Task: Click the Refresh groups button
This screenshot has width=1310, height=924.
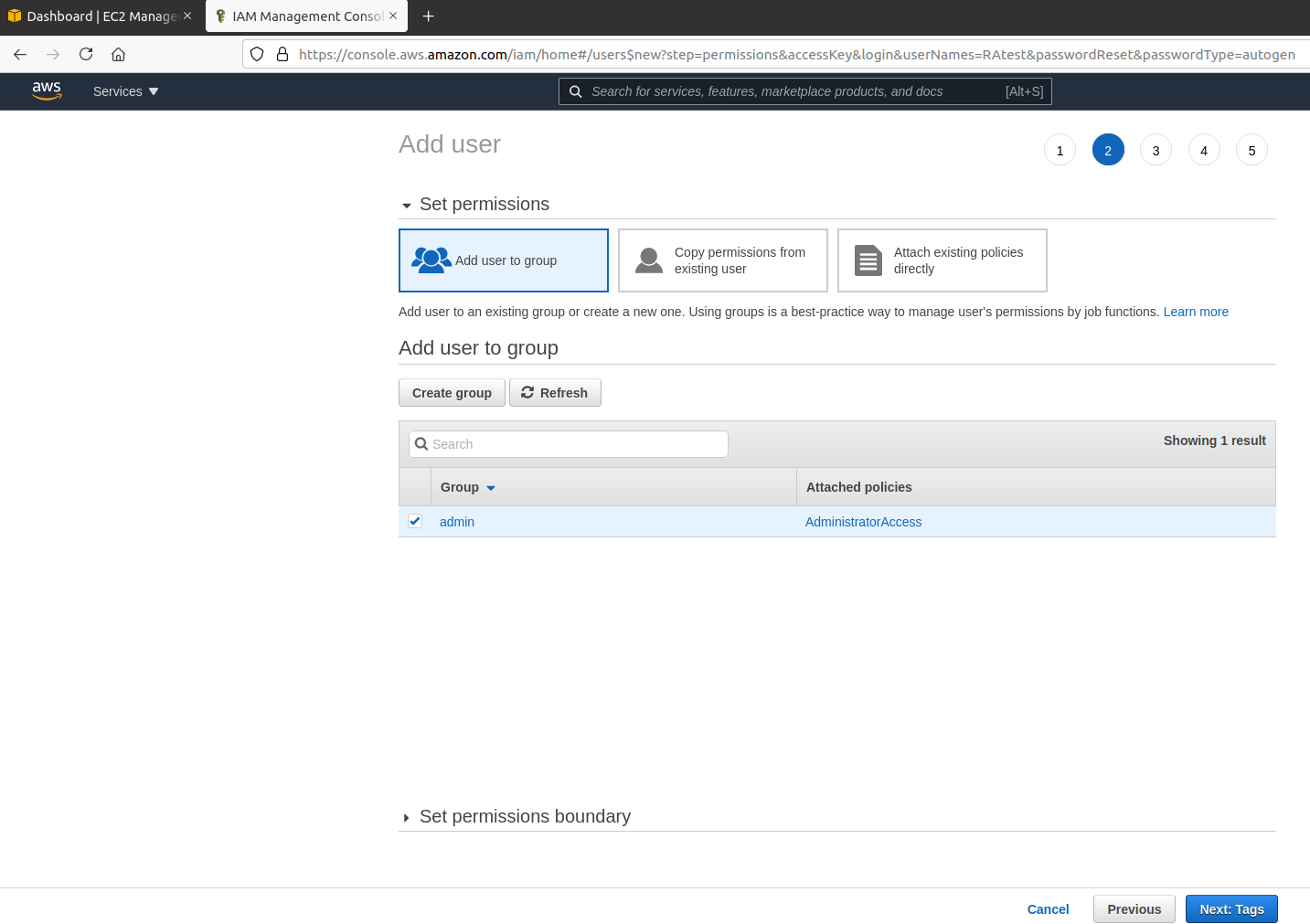Action: pyautogui.click(x=555, y=393)
